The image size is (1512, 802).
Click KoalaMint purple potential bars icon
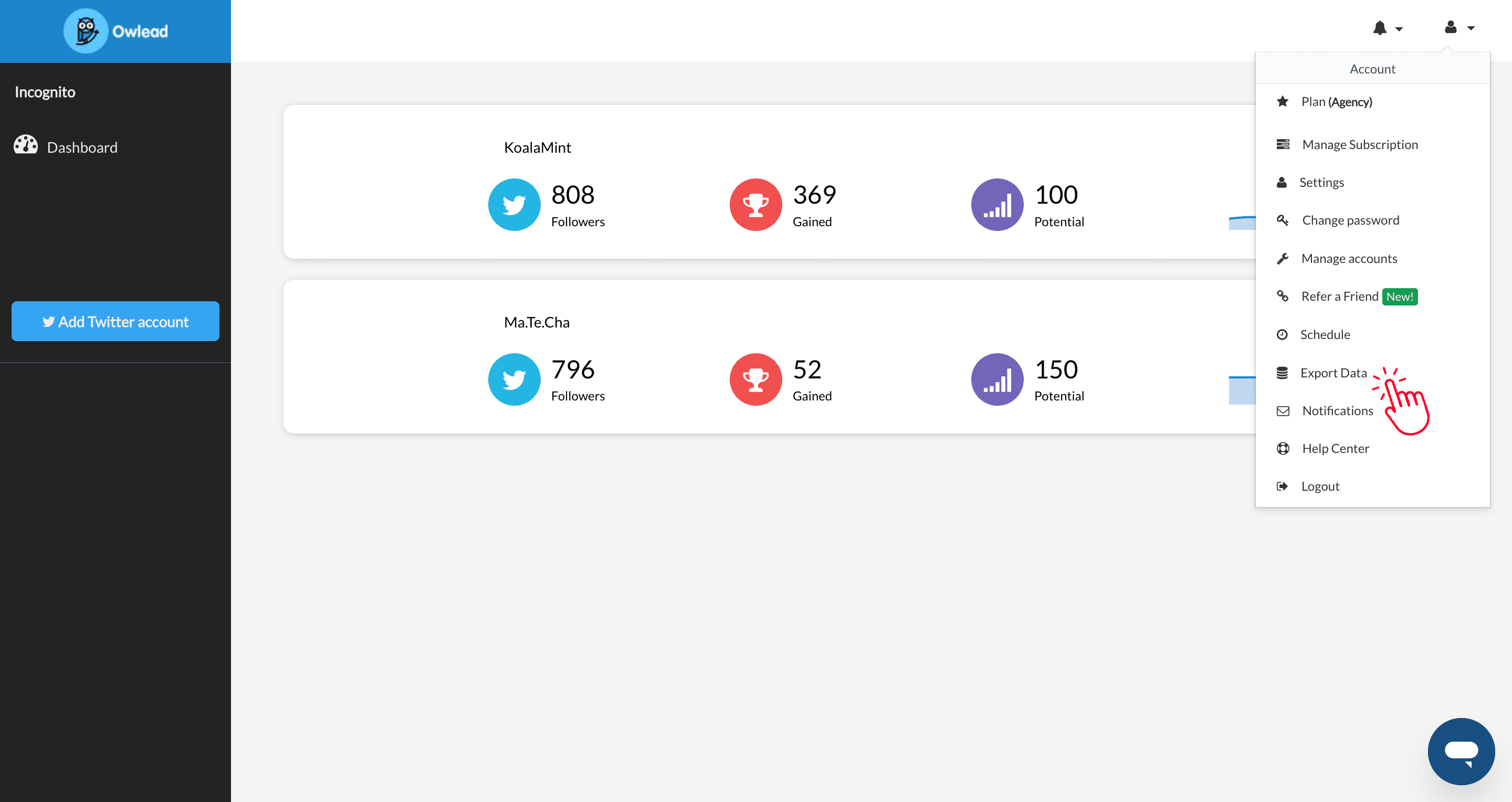[x=996, y=204]
